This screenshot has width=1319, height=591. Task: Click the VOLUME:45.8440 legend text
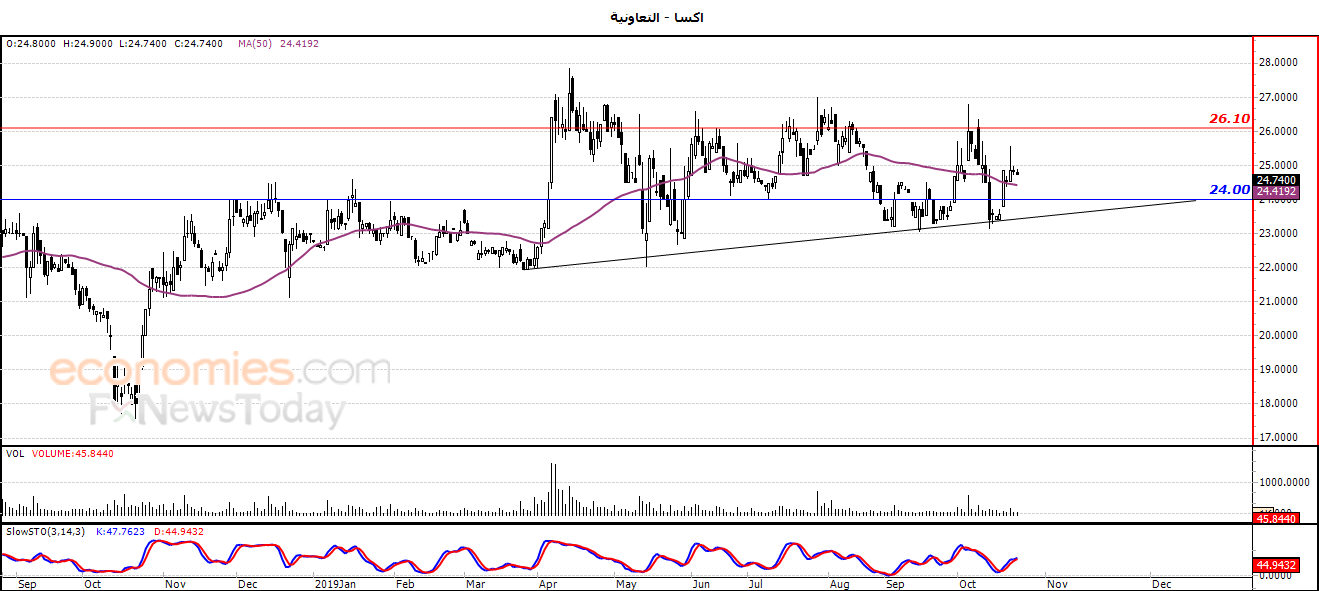(74, 454)
